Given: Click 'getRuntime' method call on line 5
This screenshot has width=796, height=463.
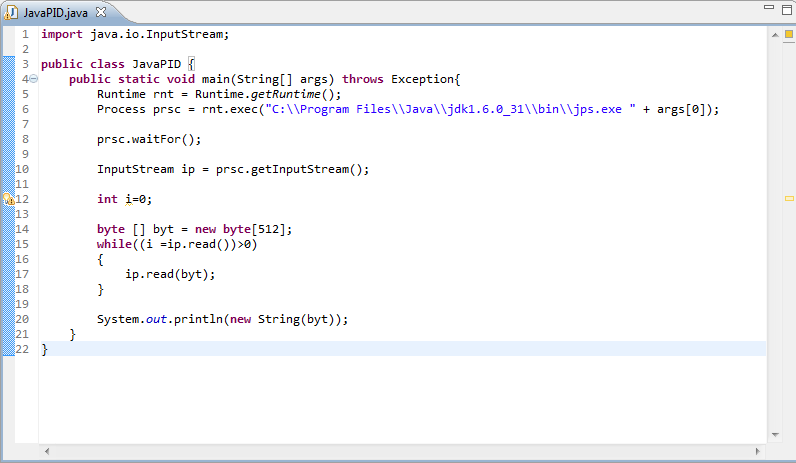Looking at the screenshot, I should [286, 94].
